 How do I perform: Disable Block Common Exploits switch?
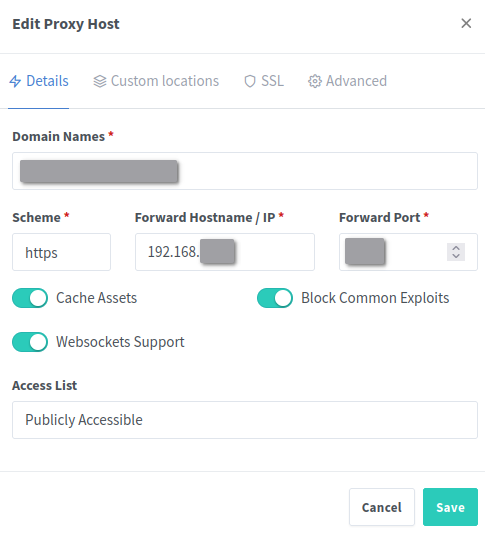[275, 298]
